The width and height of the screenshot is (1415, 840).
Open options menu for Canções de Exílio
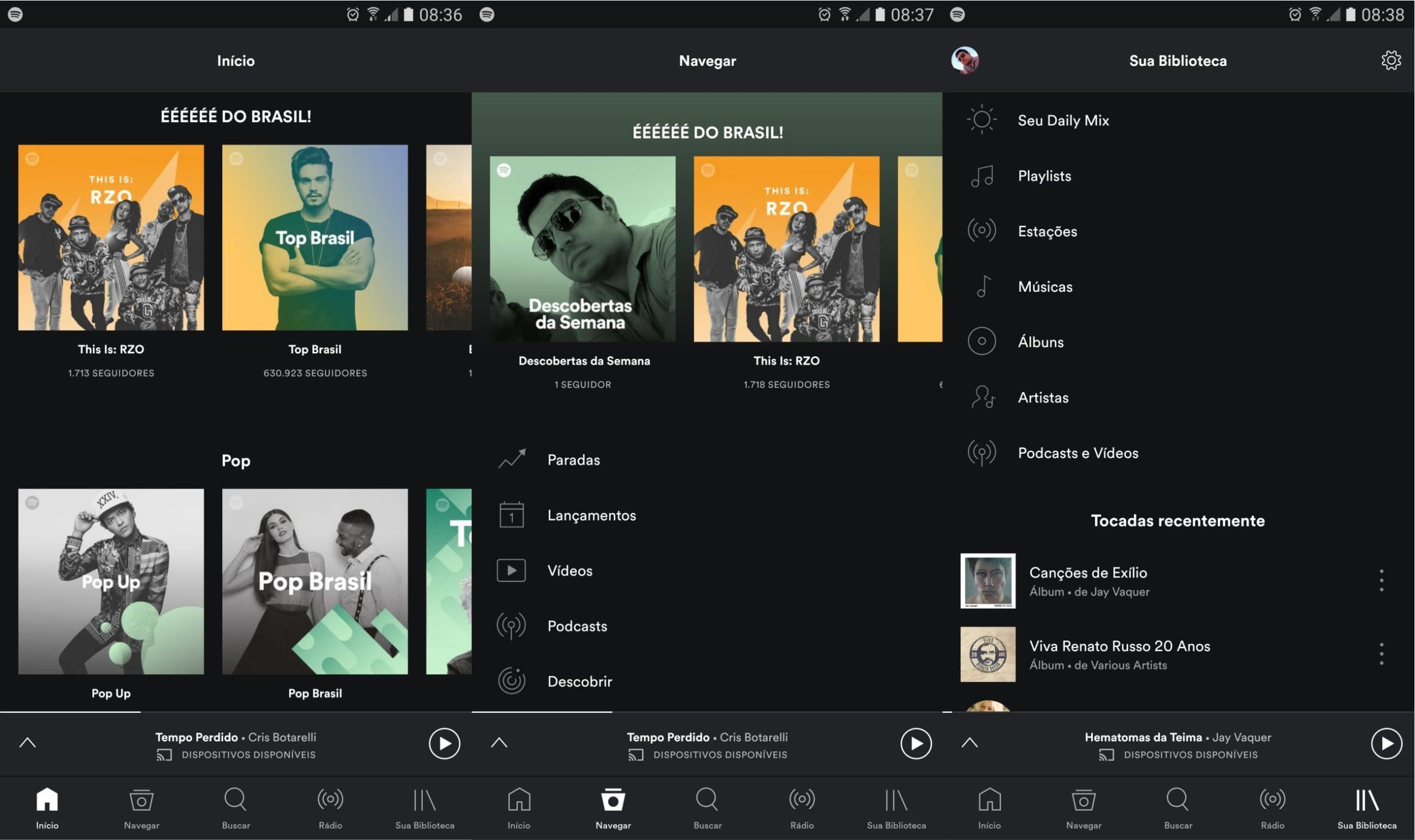coord(1381,581)
